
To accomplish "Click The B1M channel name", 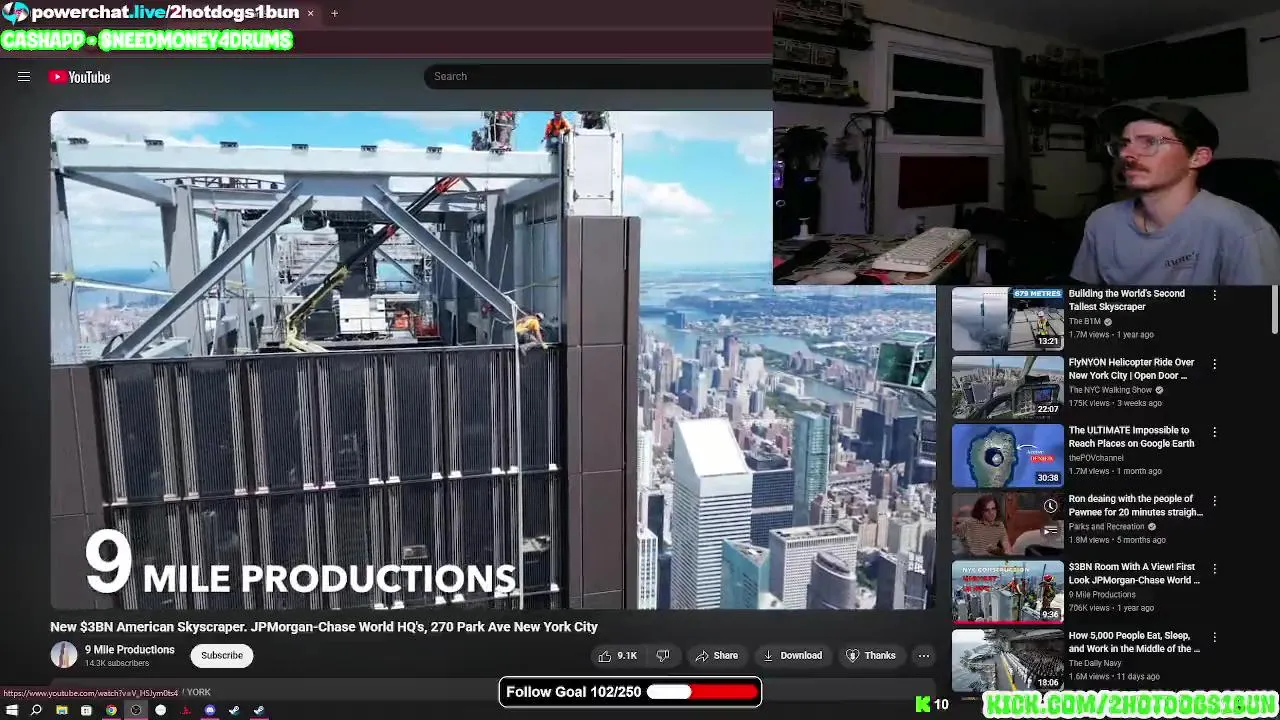I will [1084, 322].
